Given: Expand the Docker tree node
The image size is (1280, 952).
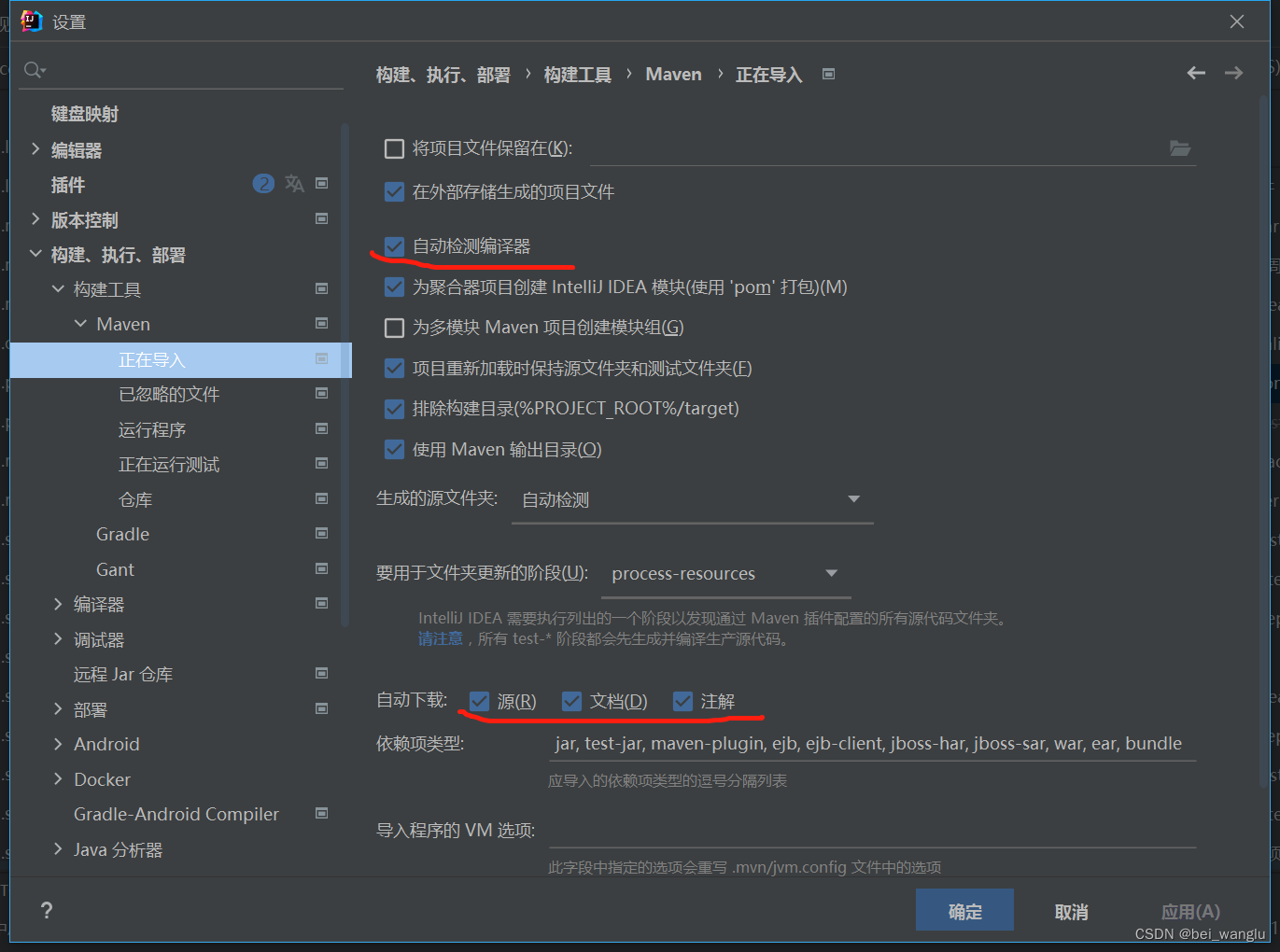Looking at the screenshot, I should (58, 779).
